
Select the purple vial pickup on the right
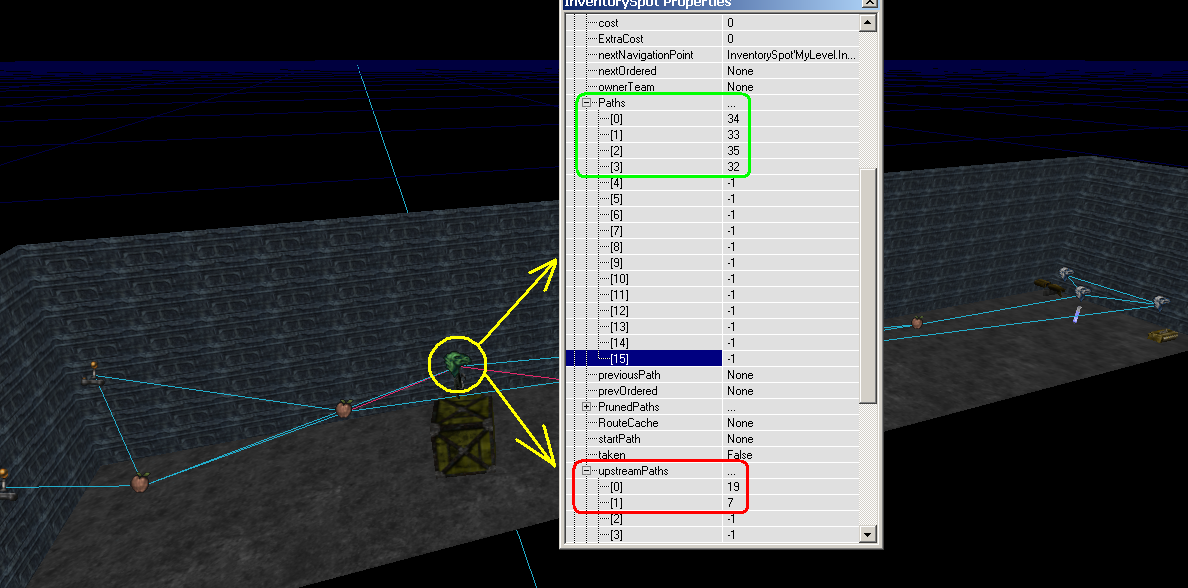point(1076,314)
